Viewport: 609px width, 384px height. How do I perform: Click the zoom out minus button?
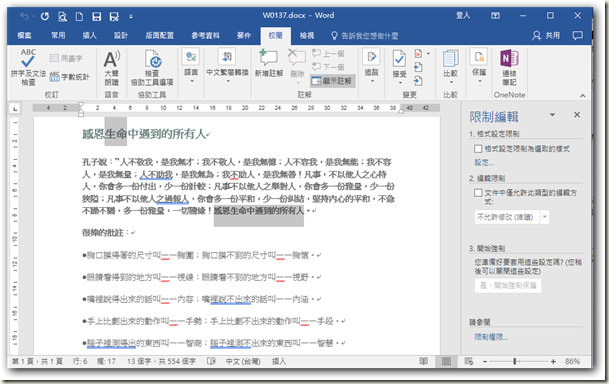[485, 361]
